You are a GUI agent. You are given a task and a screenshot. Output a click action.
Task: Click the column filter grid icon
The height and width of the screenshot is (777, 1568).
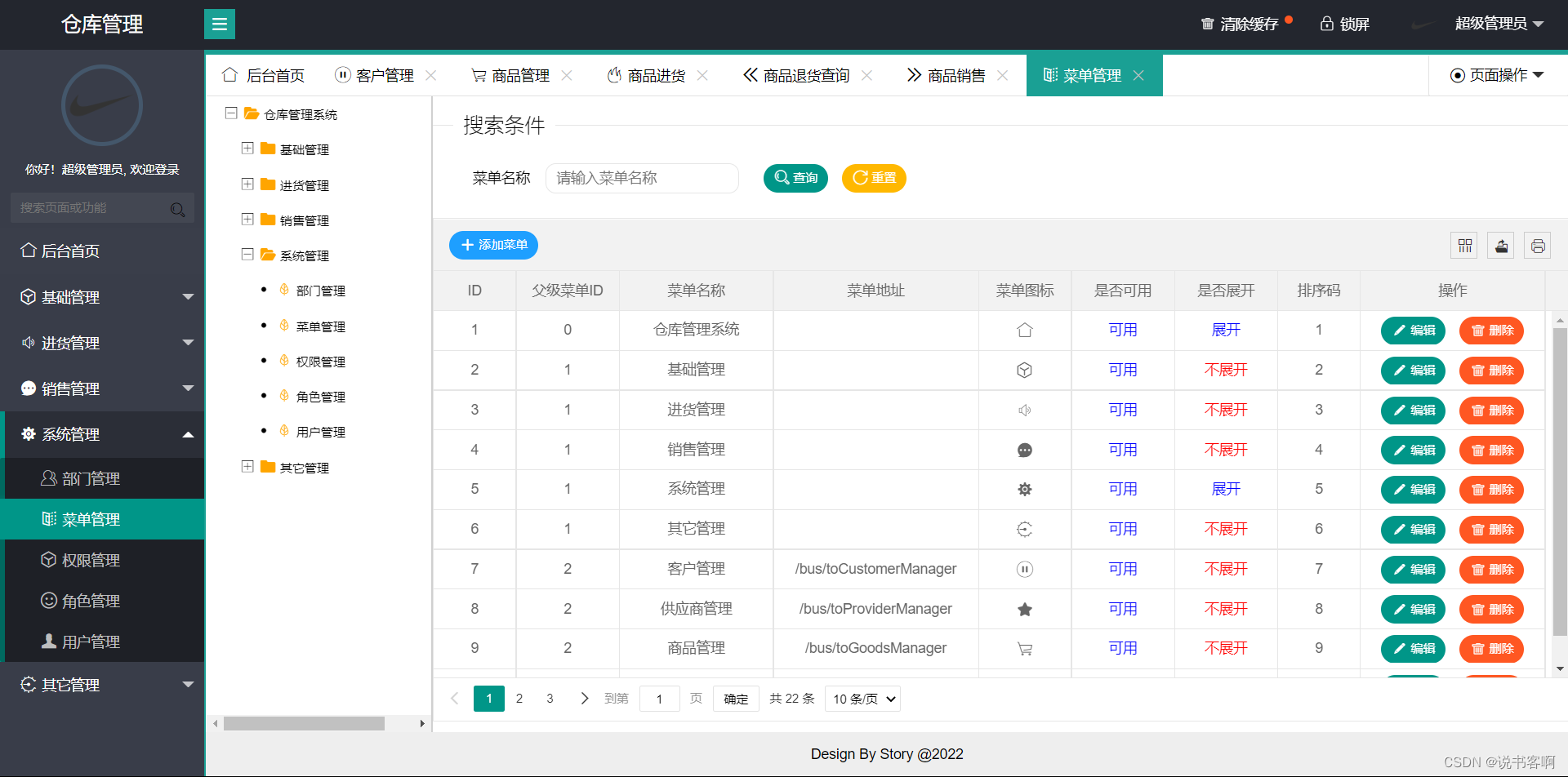point(1465,246)
